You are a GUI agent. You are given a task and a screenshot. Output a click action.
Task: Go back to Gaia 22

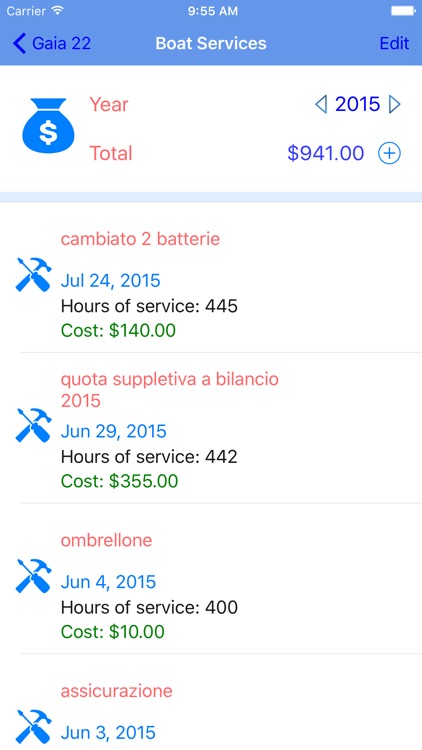pos(52,44)
